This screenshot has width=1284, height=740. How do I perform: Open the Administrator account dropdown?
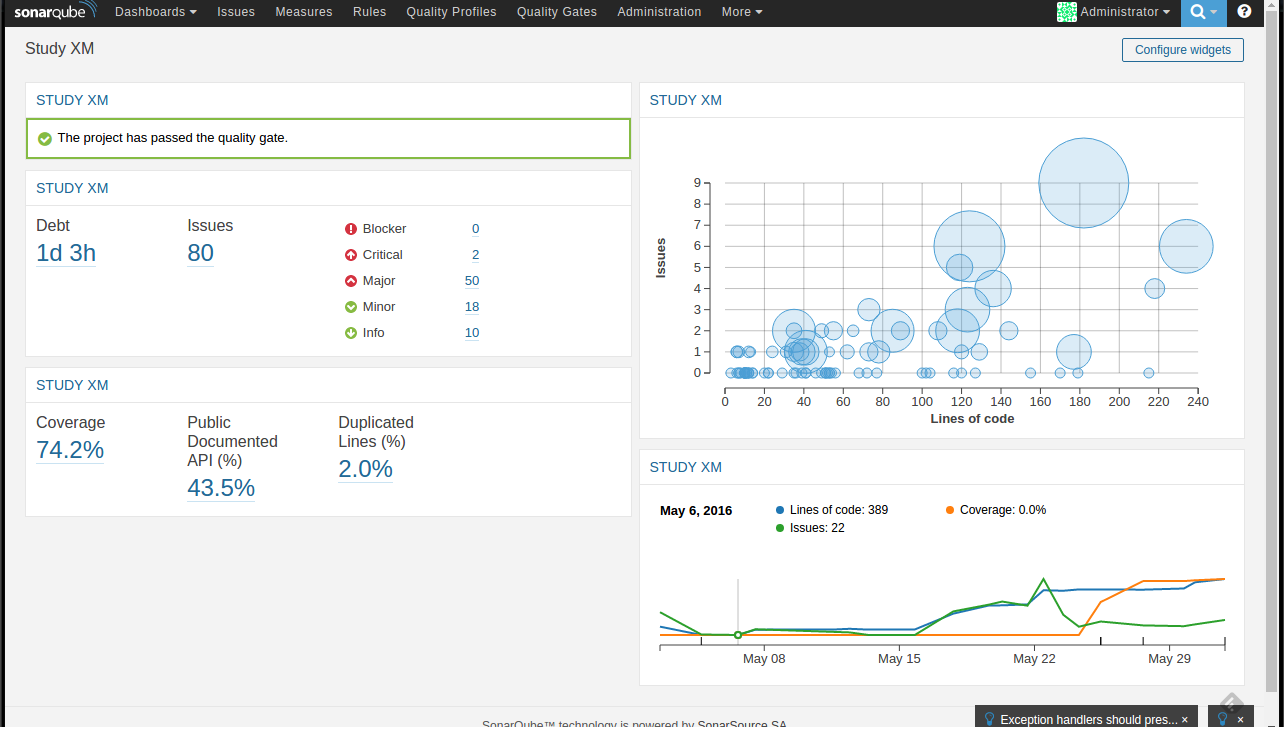click(1125, 12)
